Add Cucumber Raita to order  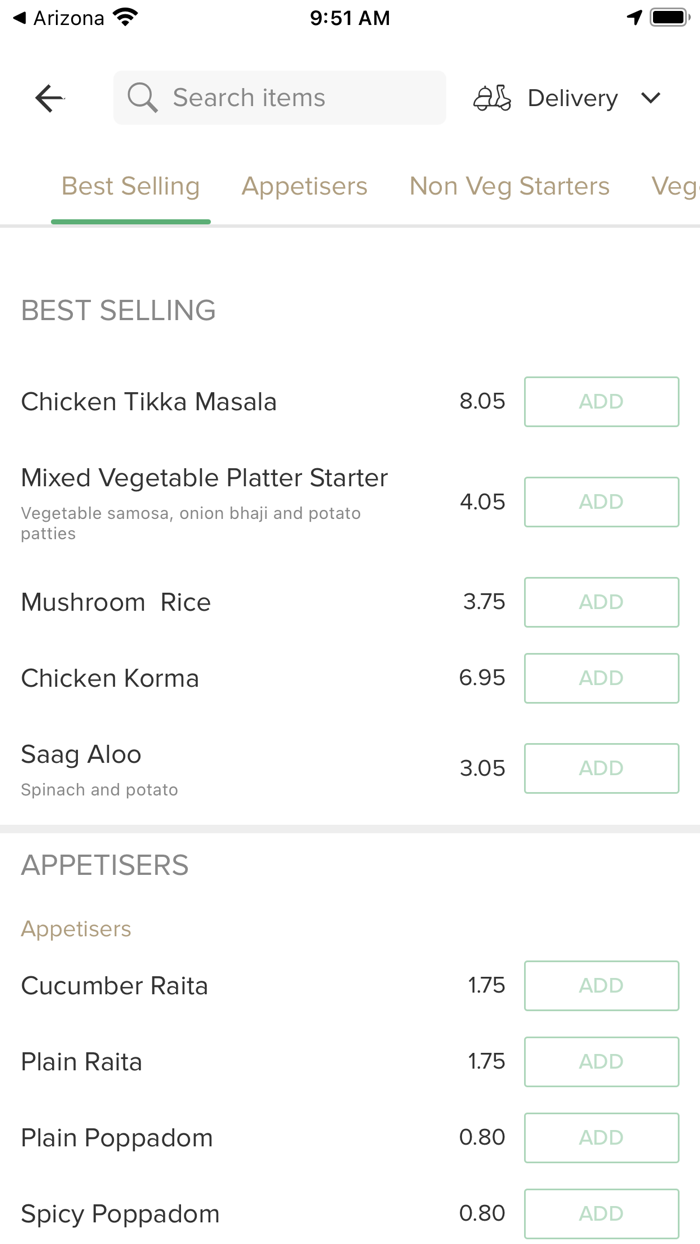tap(601, 986)
